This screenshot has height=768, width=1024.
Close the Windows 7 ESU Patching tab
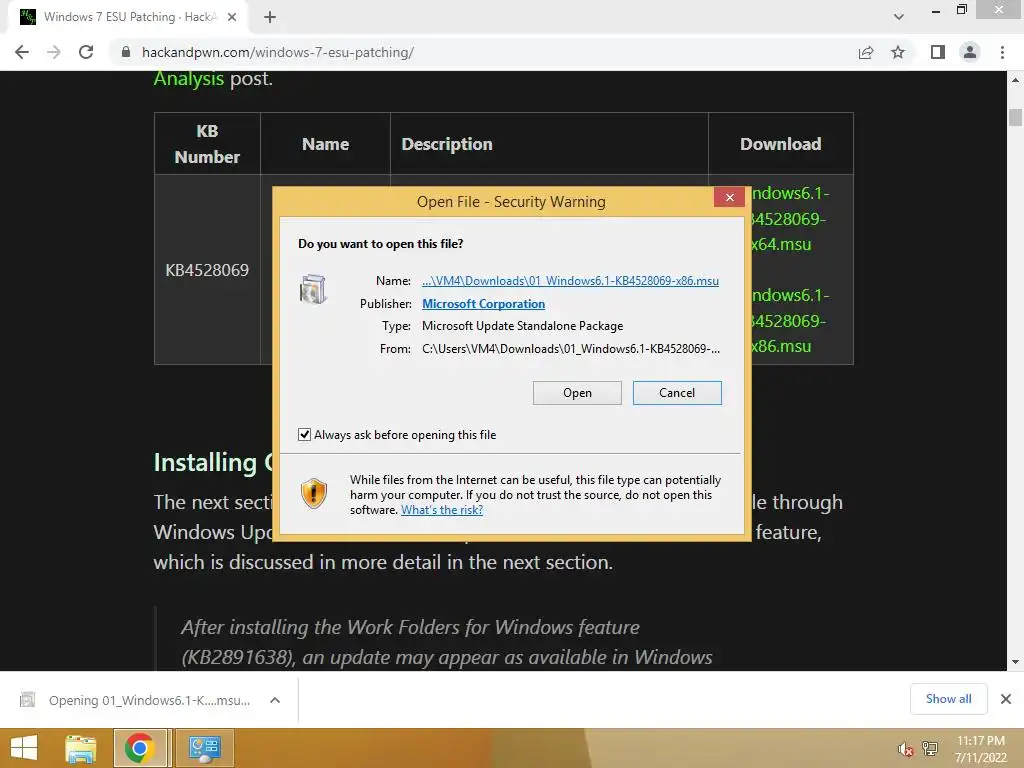[x=232, y=17]
